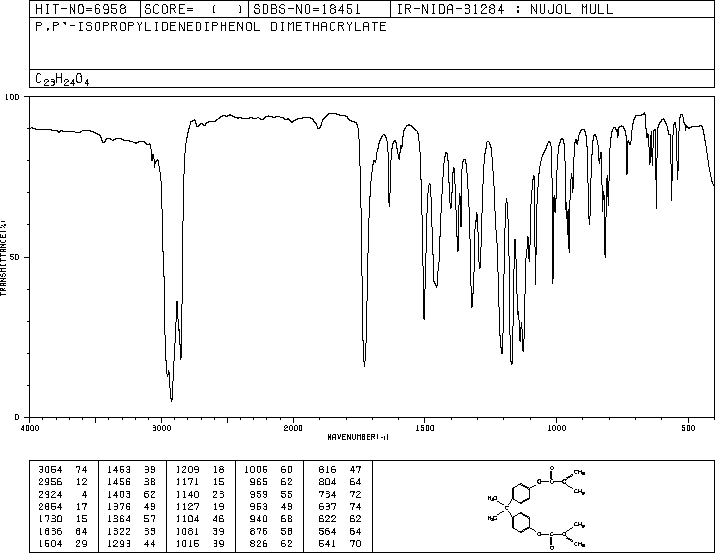Click the IR-NIDA-31284 NUJOL MULL label
The width and height of the screenshot is (715, 553).
pos(505,9)
